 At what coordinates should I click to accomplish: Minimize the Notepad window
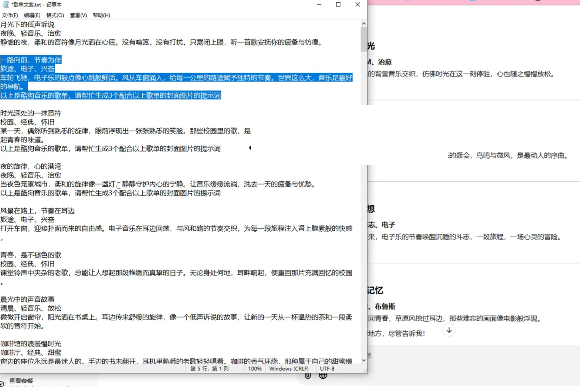[319, 4]
